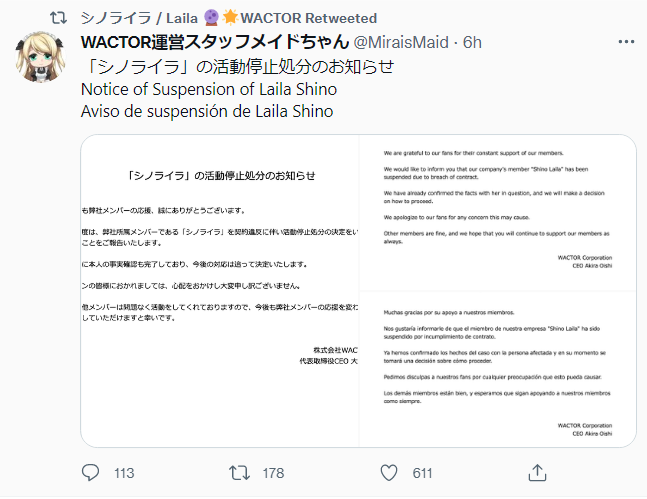Screen dimensions: 647x499
Task: Click the 113 replies count
Action: coord(124,473)
